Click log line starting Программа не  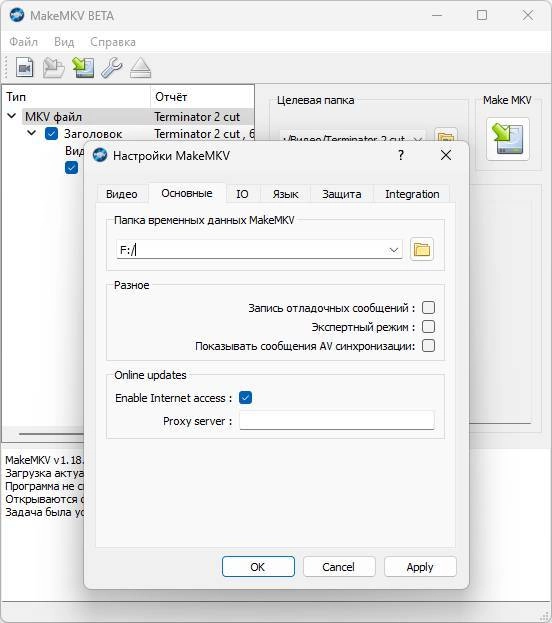pos(45,486)
